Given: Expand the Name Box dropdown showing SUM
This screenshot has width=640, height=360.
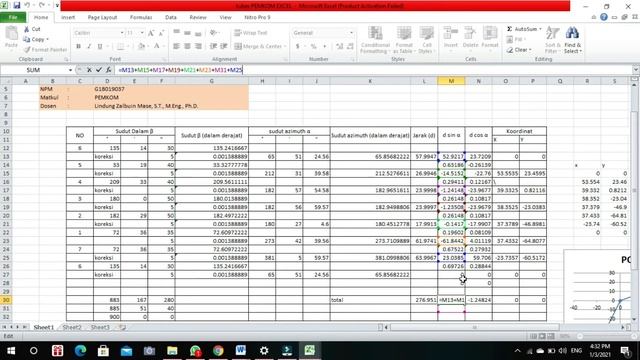Looking at the screenshot, I should pos(70,70).
